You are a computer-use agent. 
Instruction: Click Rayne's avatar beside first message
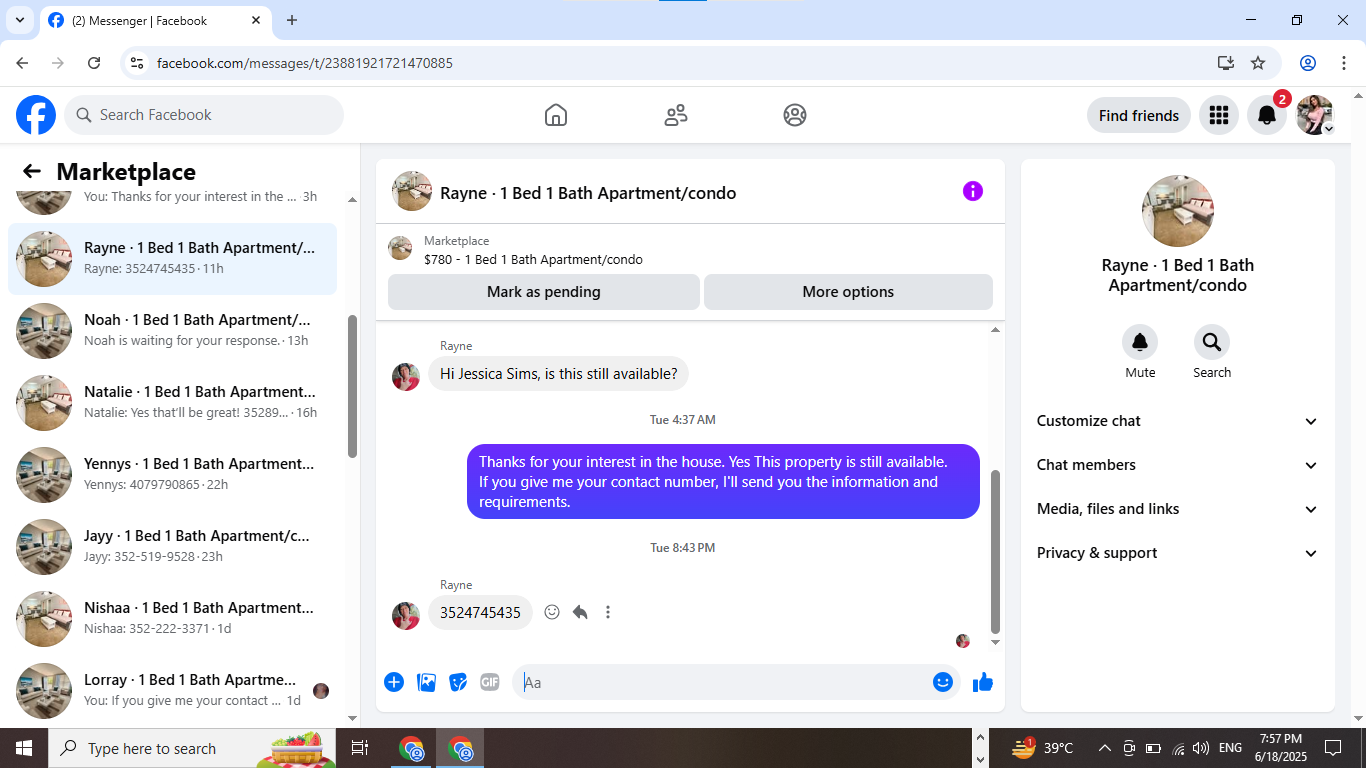(x=406, y=376)
